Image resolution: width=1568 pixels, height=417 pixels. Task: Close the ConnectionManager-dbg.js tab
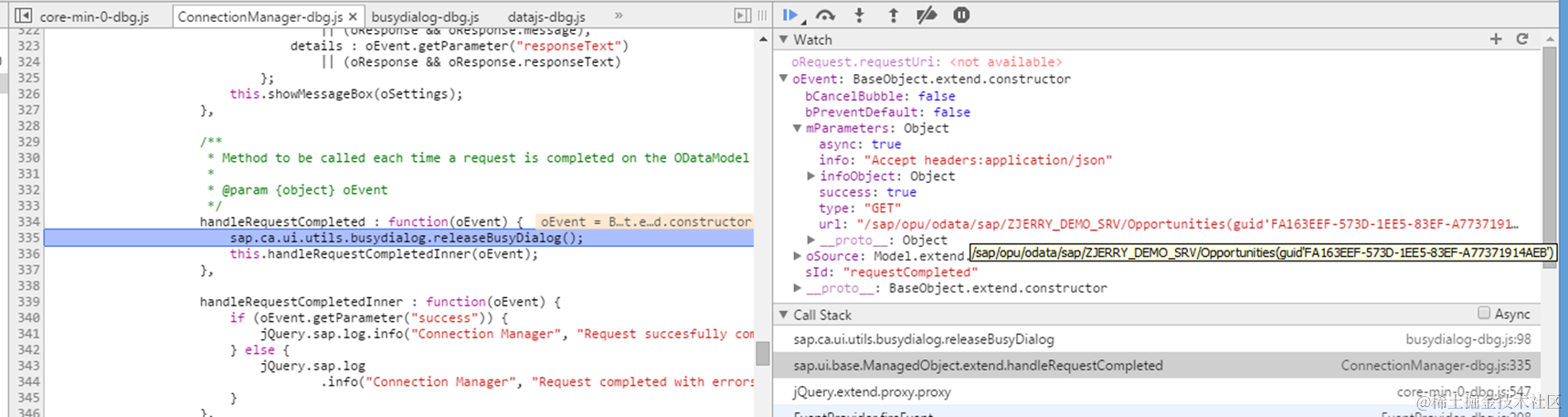353,16
